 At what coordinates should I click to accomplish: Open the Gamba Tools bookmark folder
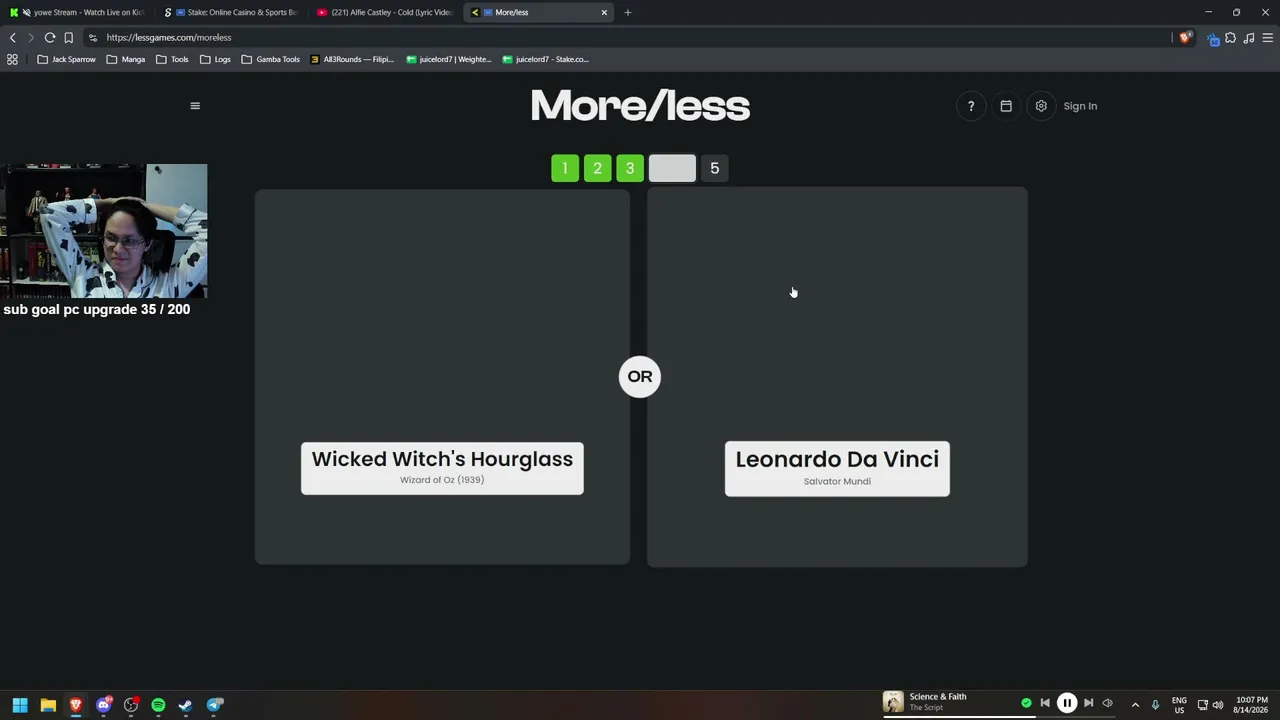271,59
